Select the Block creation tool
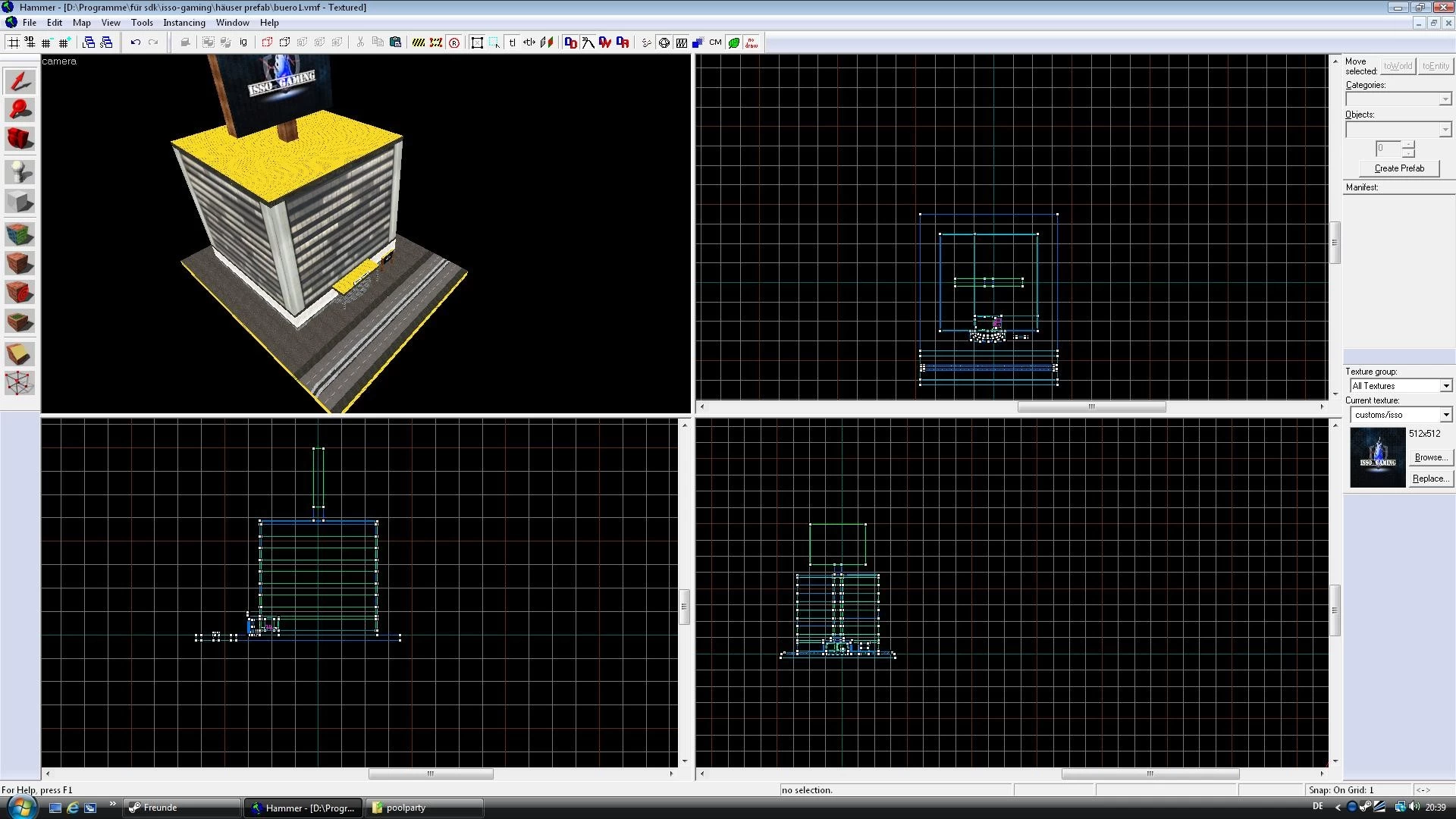The image size is (1456, 819). click(x=20, y=202)
